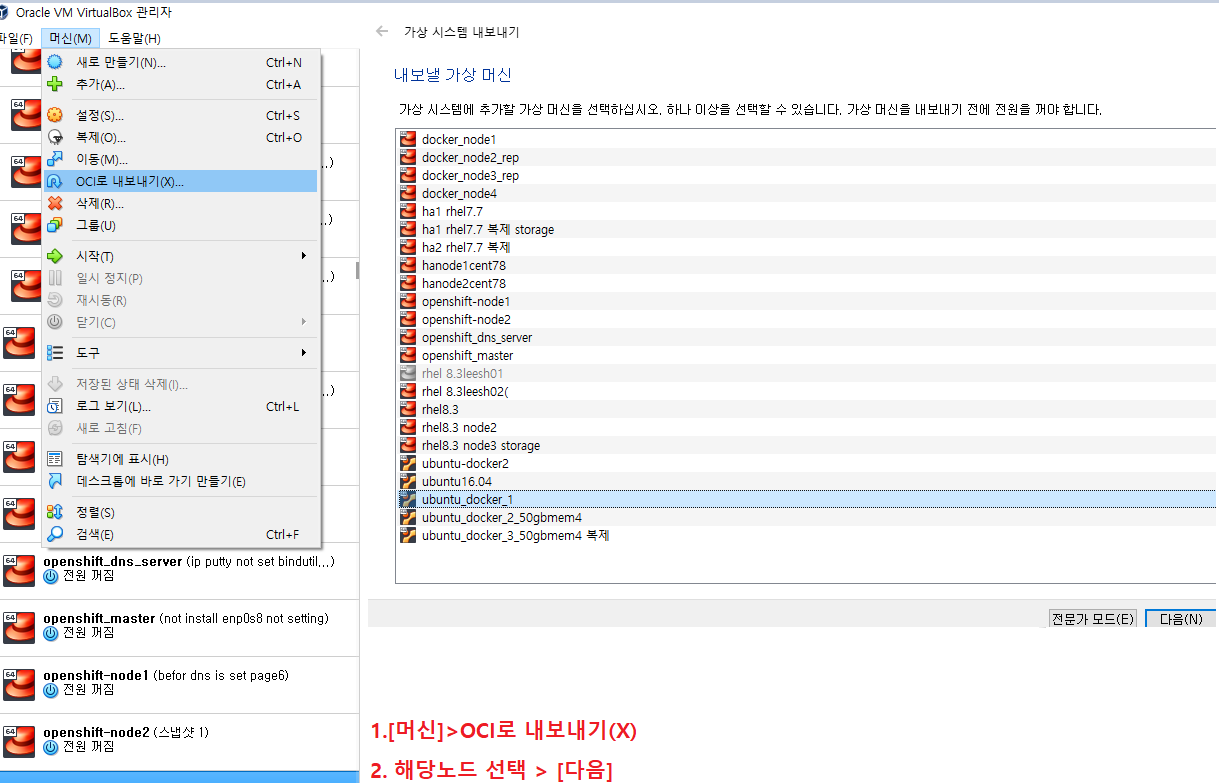1219x783 pixels.
Task: Select openshift-node1 VM in left sidebar
Action: [179, 684]
